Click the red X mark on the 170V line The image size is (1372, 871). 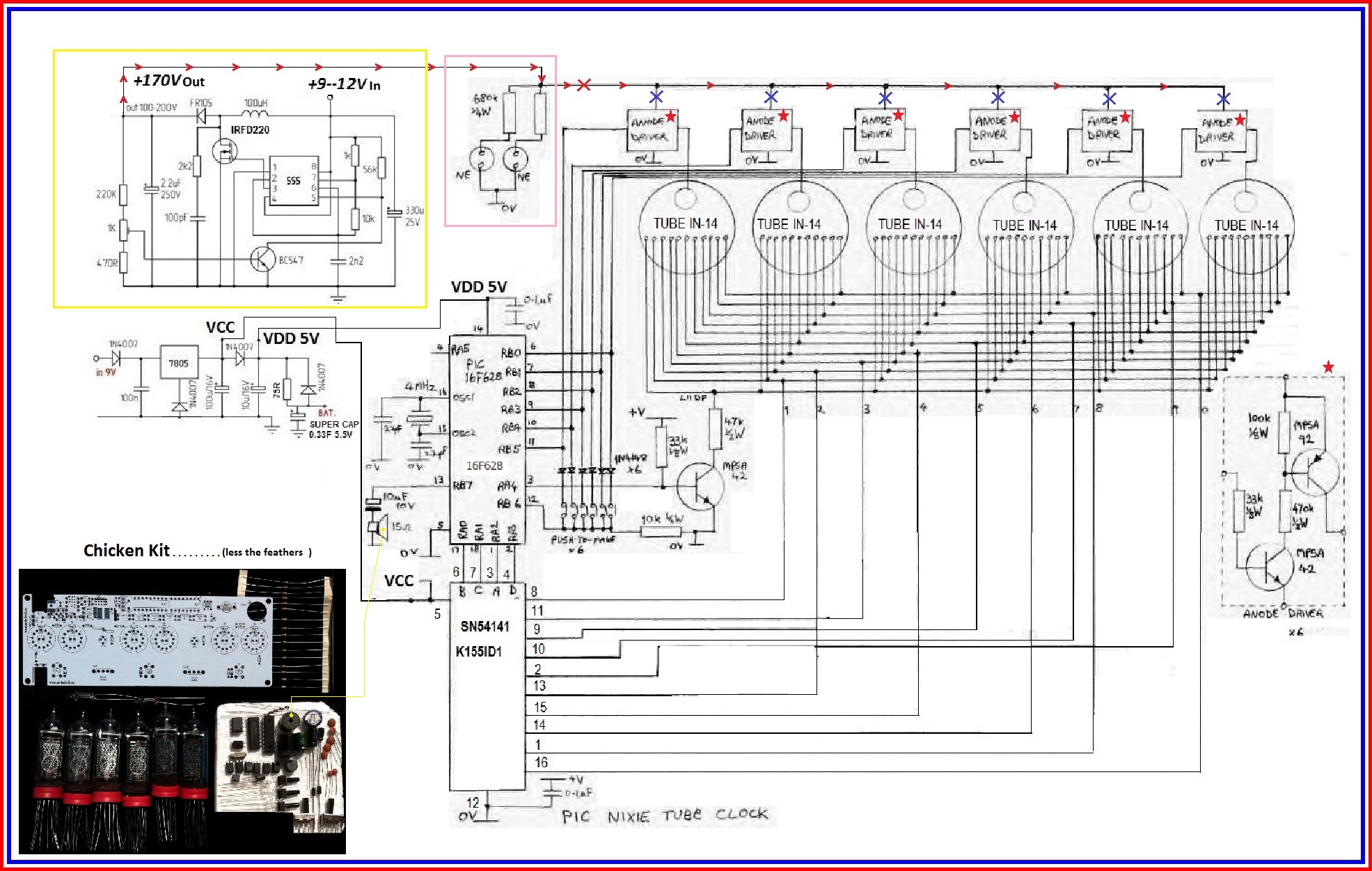click(x=584, y=85)
